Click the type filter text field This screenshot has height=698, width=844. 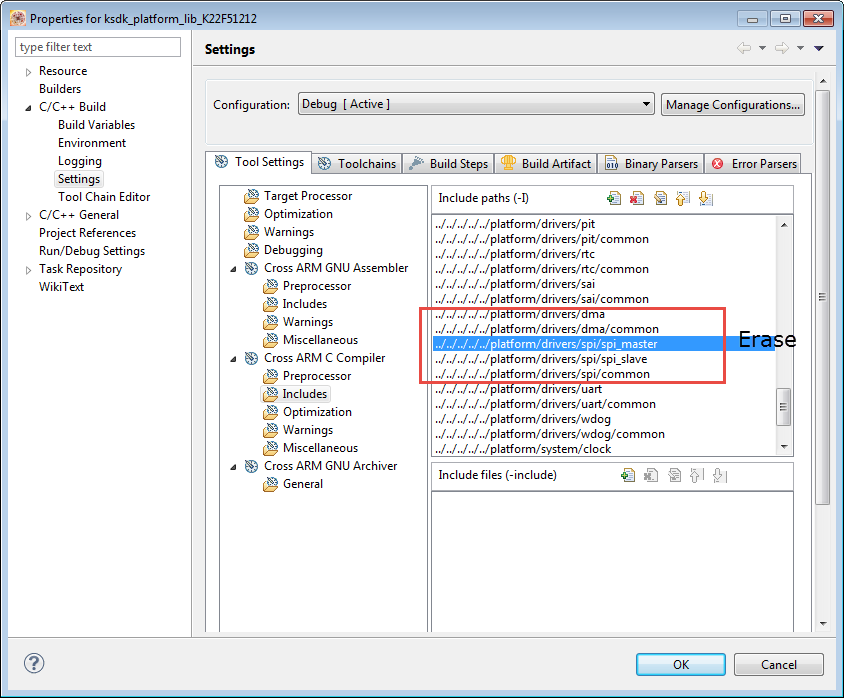tap(98, 47)
